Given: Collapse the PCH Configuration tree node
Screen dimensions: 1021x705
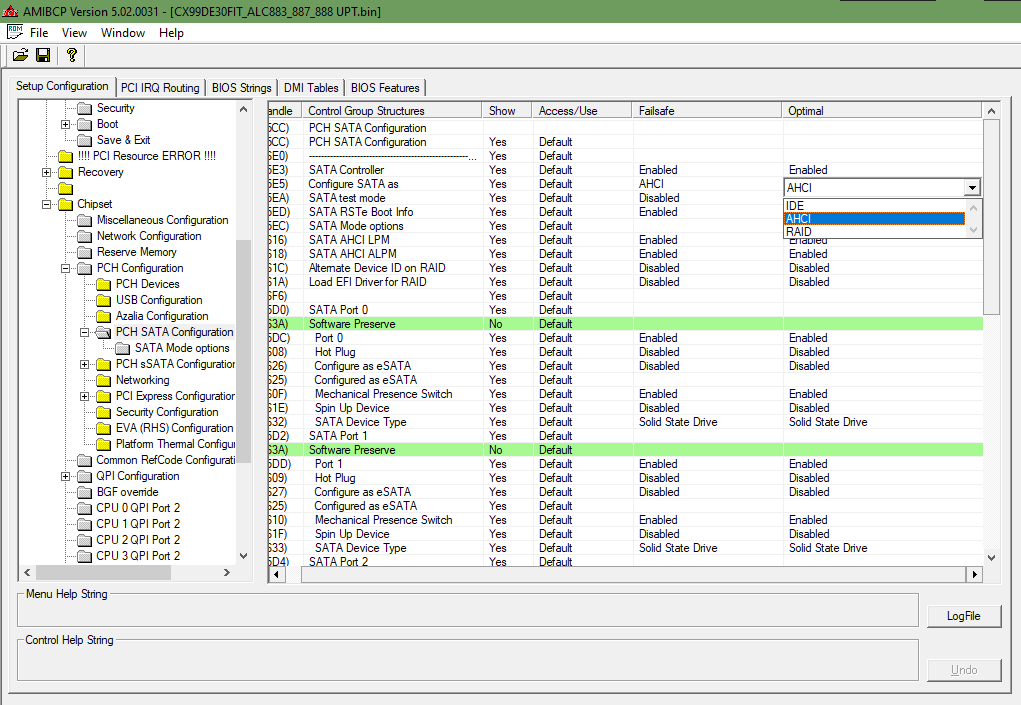Looking at the screenshot, I should tap(66, 268).
